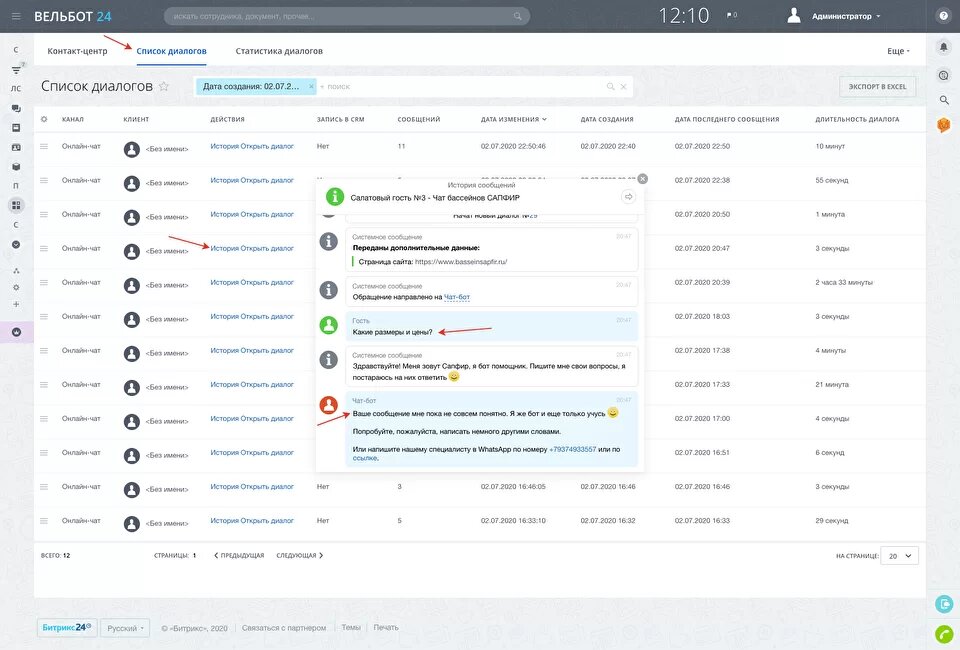Go to Предыдущая page
The width and height of the screenshot is (960, 650).
coord(239,556)
